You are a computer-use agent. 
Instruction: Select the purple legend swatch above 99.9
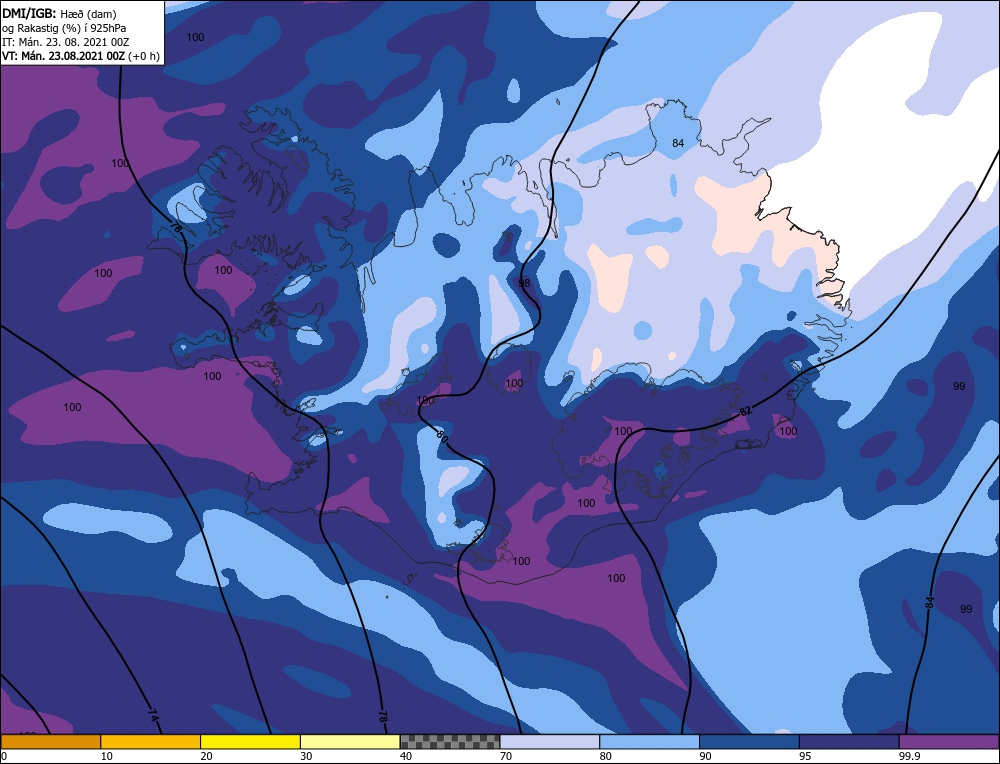point(949,741)
